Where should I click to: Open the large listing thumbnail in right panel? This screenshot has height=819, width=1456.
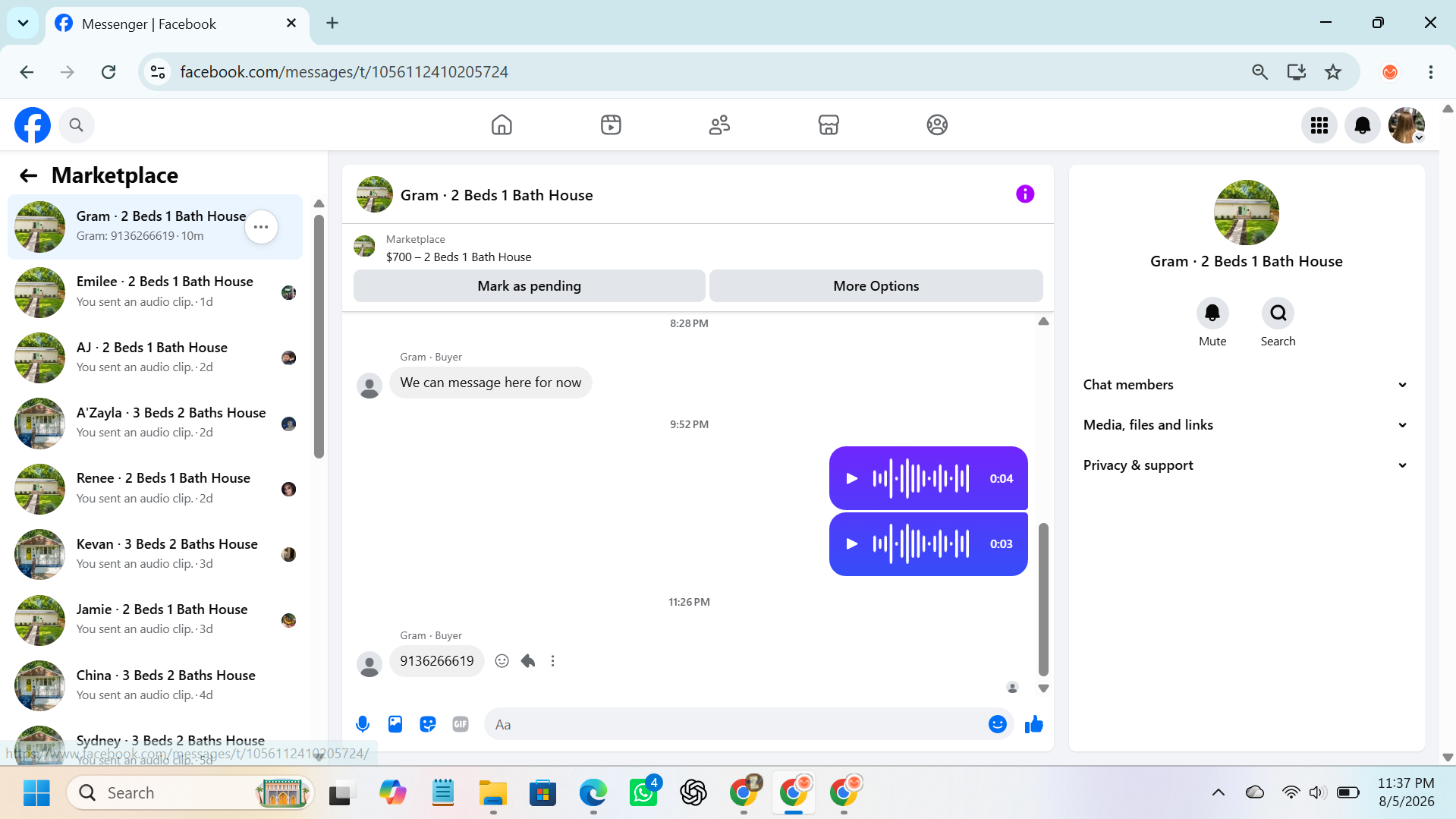1246,213
